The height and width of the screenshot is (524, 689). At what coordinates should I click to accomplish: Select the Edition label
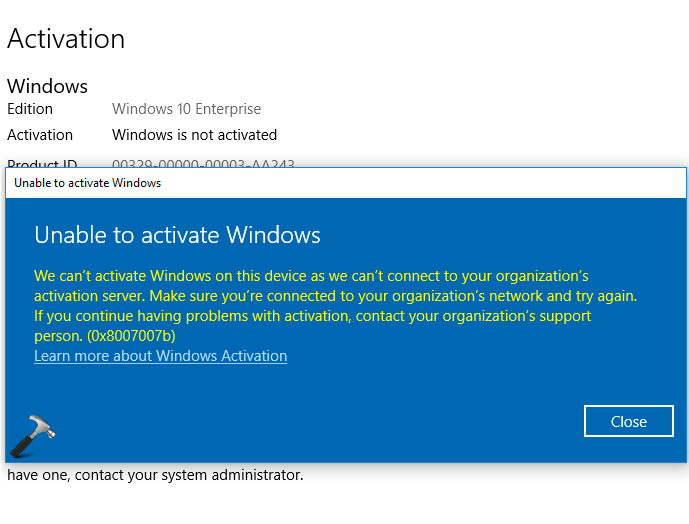point(30,109)
